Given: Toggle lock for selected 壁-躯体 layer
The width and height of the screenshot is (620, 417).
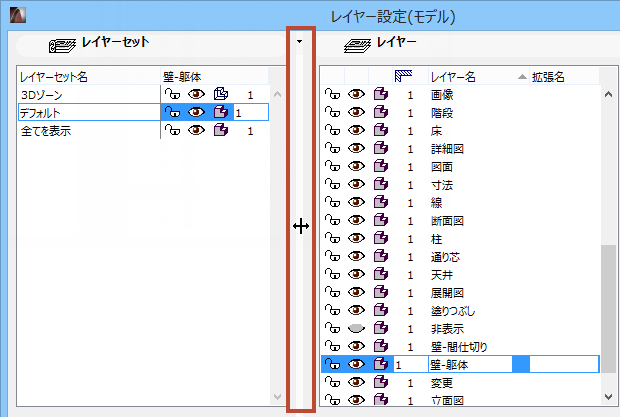Looking at the screenshot, I should click(x=333, y=364).
